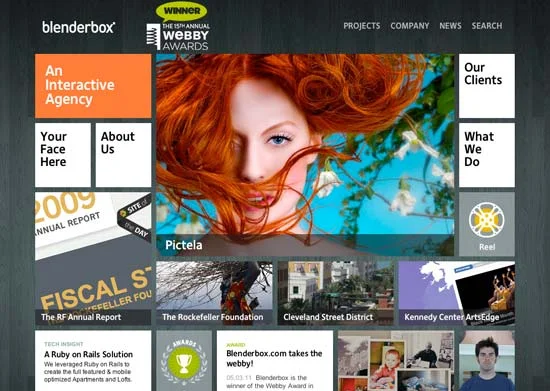Image resolution: width=550 pixels, height=391 pixels.
Task: Open the Kennedy Center ArtsEdge project
Action: (x=457, y=293)
